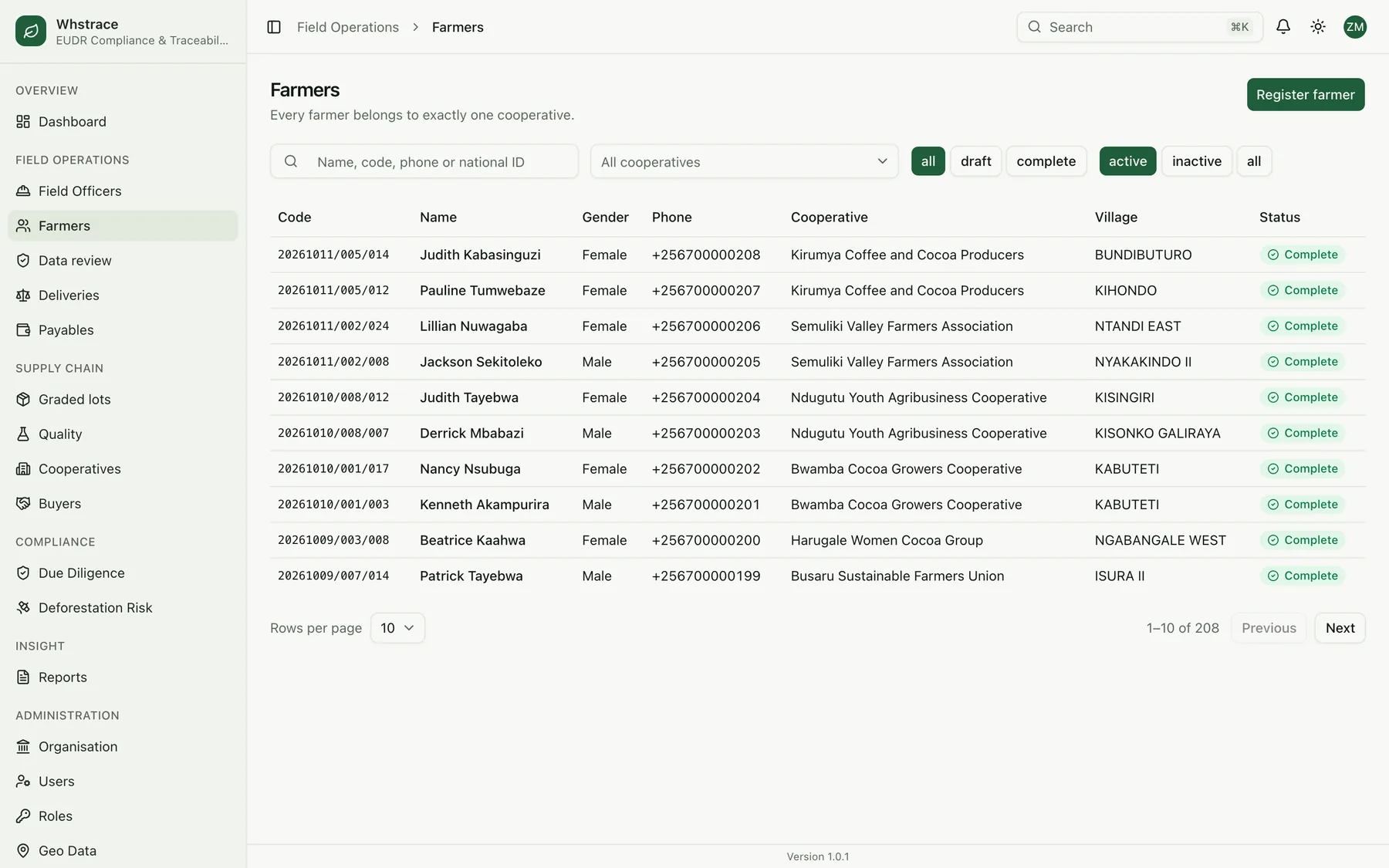Open Quality section

(x=123, y=434)
